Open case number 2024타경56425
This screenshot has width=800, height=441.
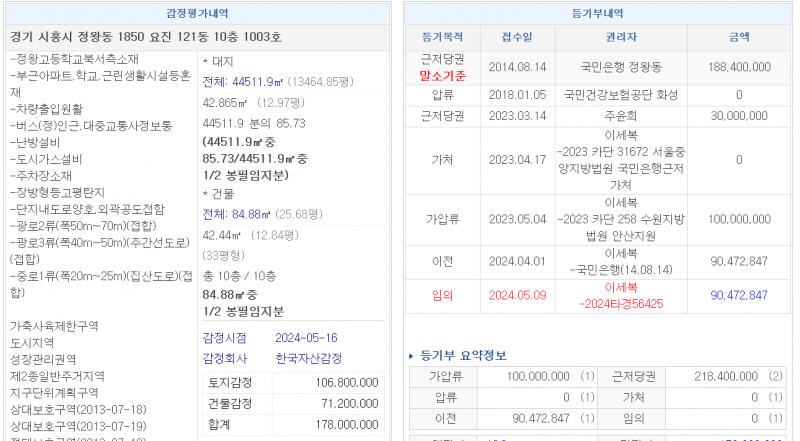click(622, 304)
